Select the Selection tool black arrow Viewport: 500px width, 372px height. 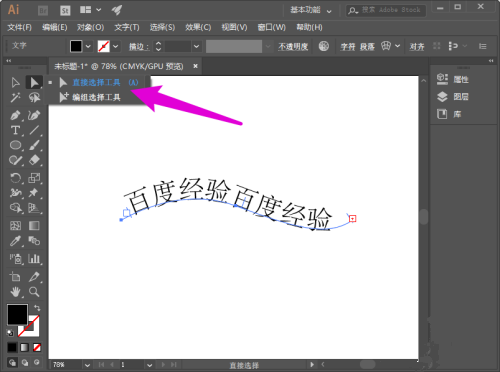(15, 82)
